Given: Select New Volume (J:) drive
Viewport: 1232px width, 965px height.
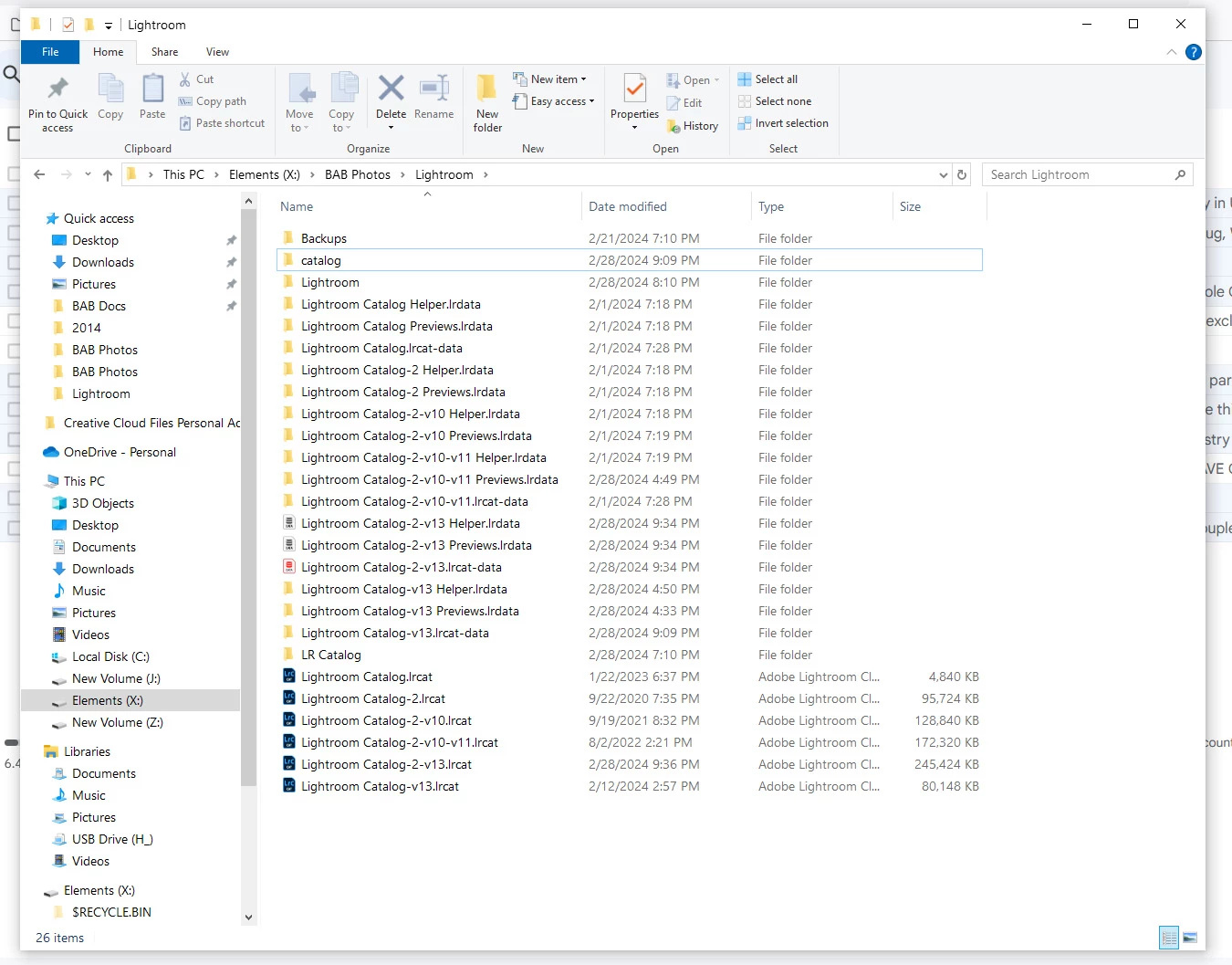Looking at the screenshot, I should point(116,678).
